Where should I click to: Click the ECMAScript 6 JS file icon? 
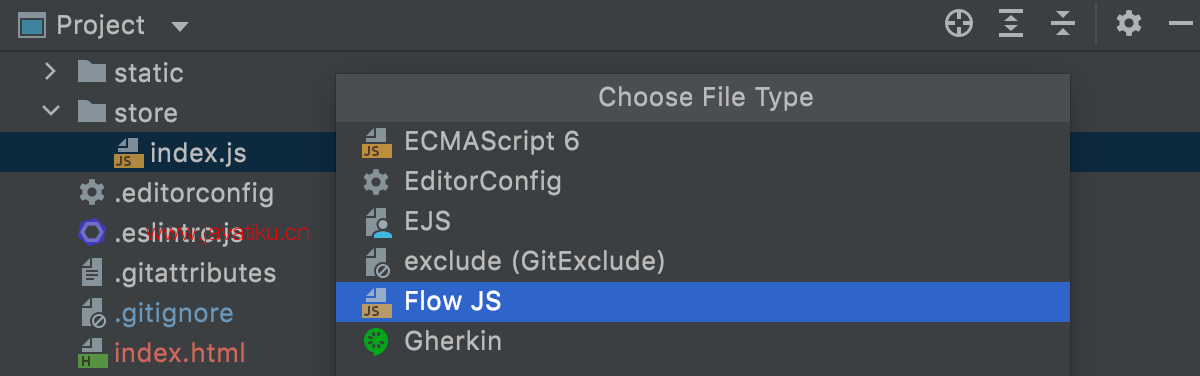(x=376, y=142)
